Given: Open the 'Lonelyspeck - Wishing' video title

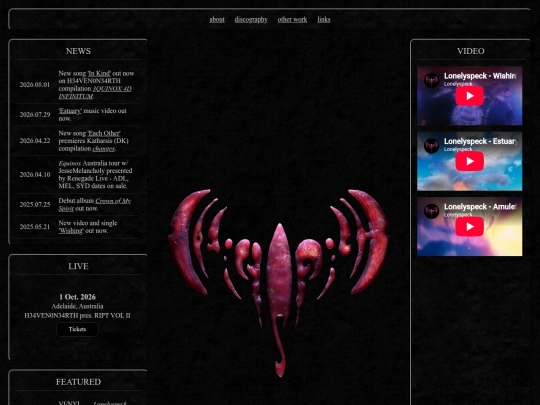Looking at the screenshot, I should coord(480,76).
